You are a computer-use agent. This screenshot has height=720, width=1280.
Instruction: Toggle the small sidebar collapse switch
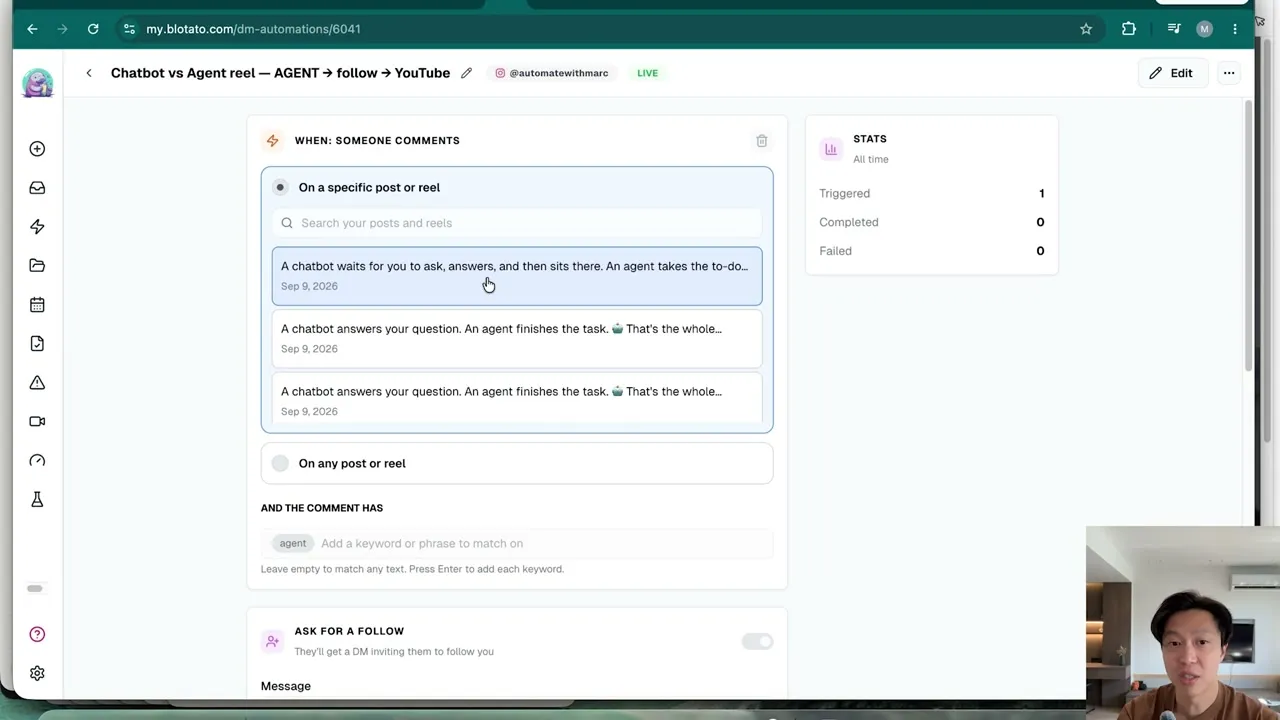pos(35,588)
